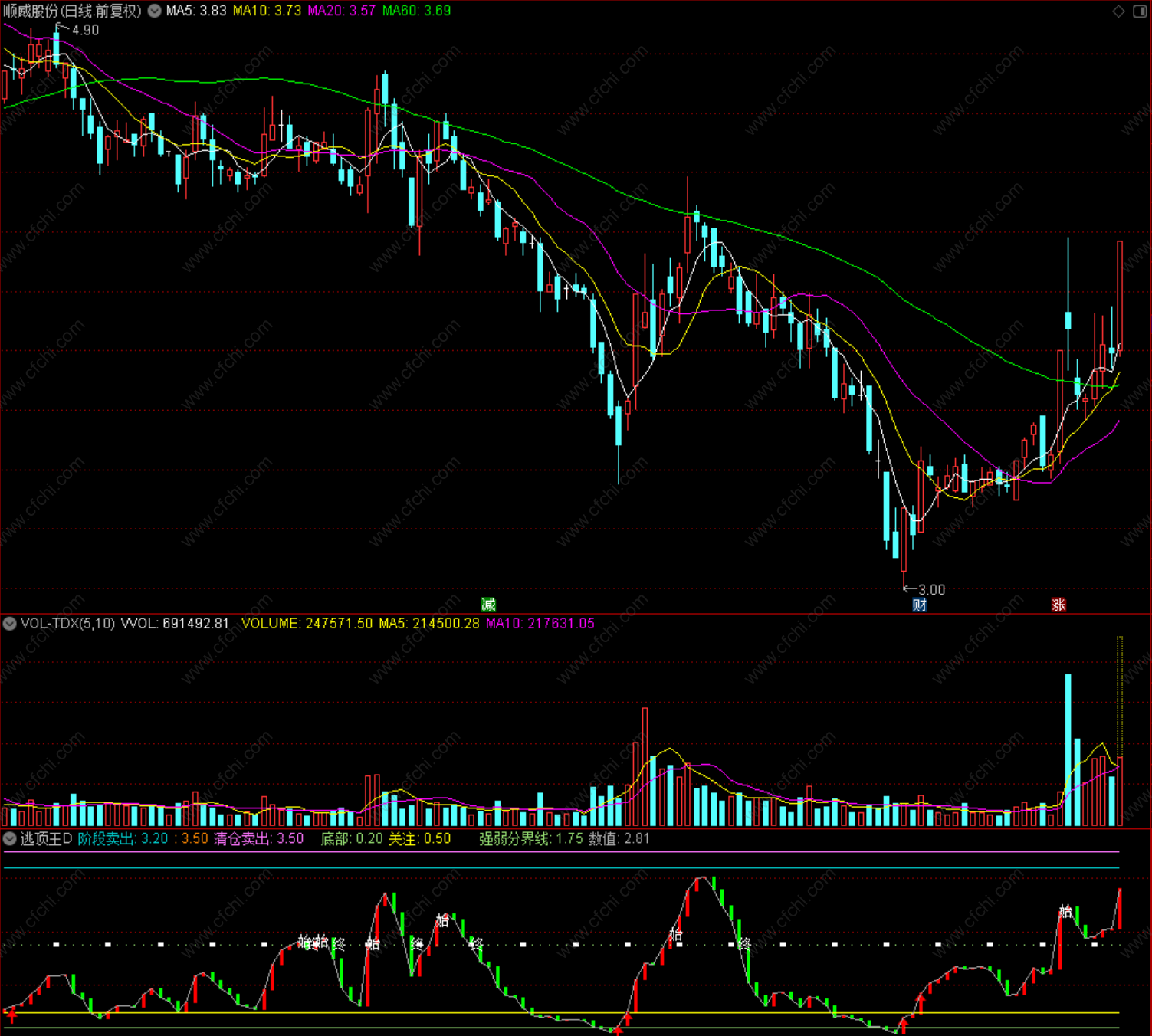Select the 数值: 2.81 legend
1152x1036 pixels.
(x=619, y=839)
